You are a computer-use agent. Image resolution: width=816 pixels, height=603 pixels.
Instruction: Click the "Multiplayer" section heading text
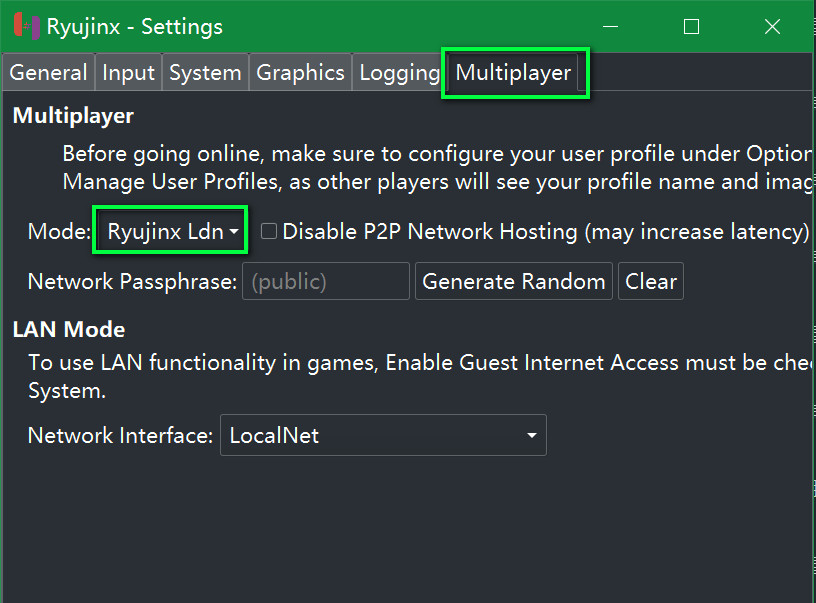(73, 116)
